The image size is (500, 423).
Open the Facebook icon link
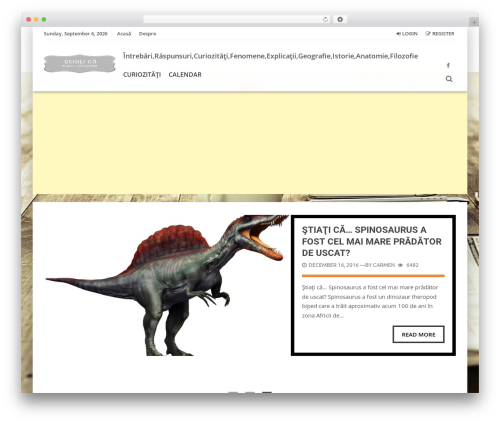pos(448,65)
